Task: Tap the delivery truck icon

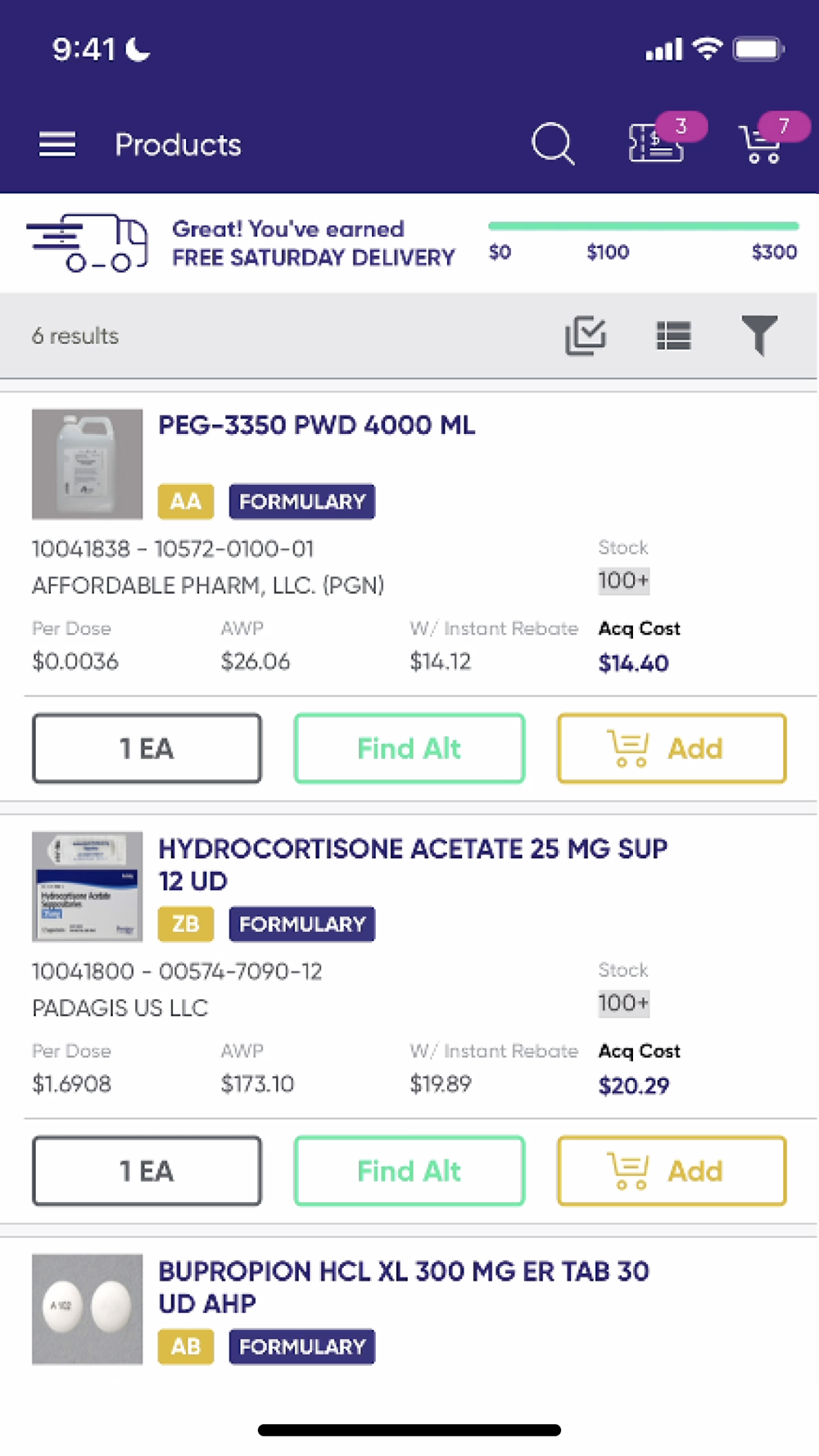Action: coord(88,242)
